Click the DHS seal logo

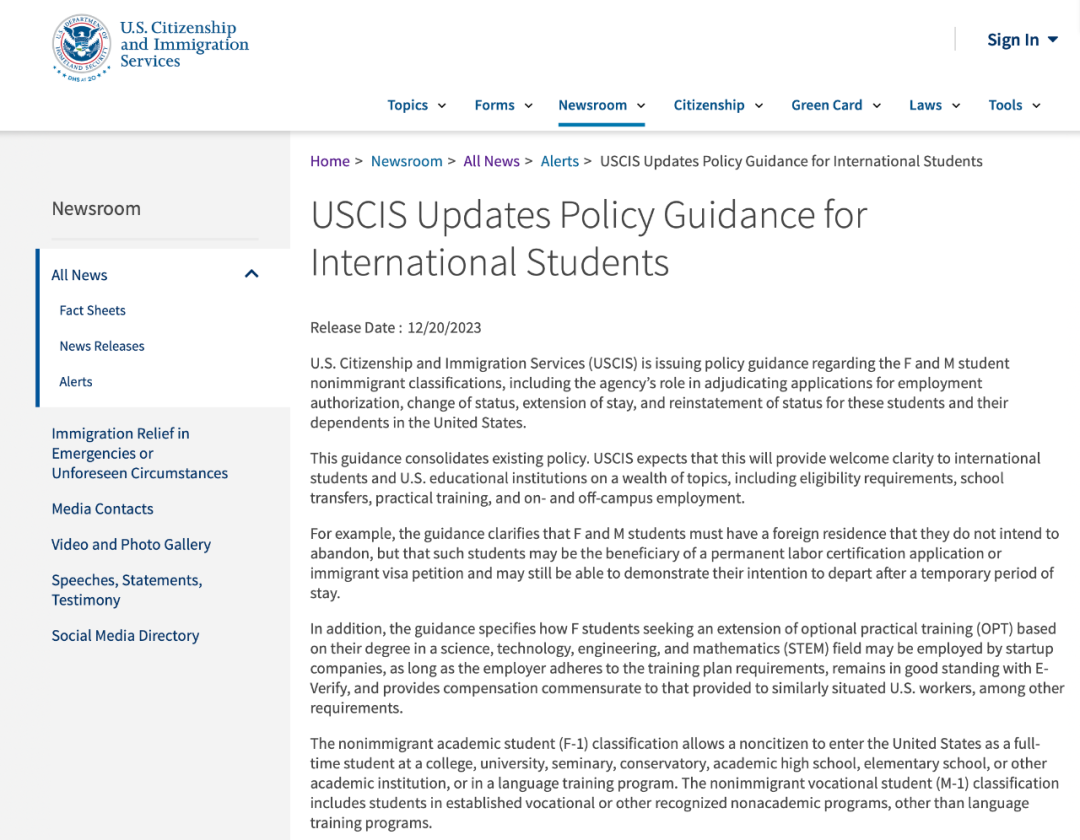point(82,48)
